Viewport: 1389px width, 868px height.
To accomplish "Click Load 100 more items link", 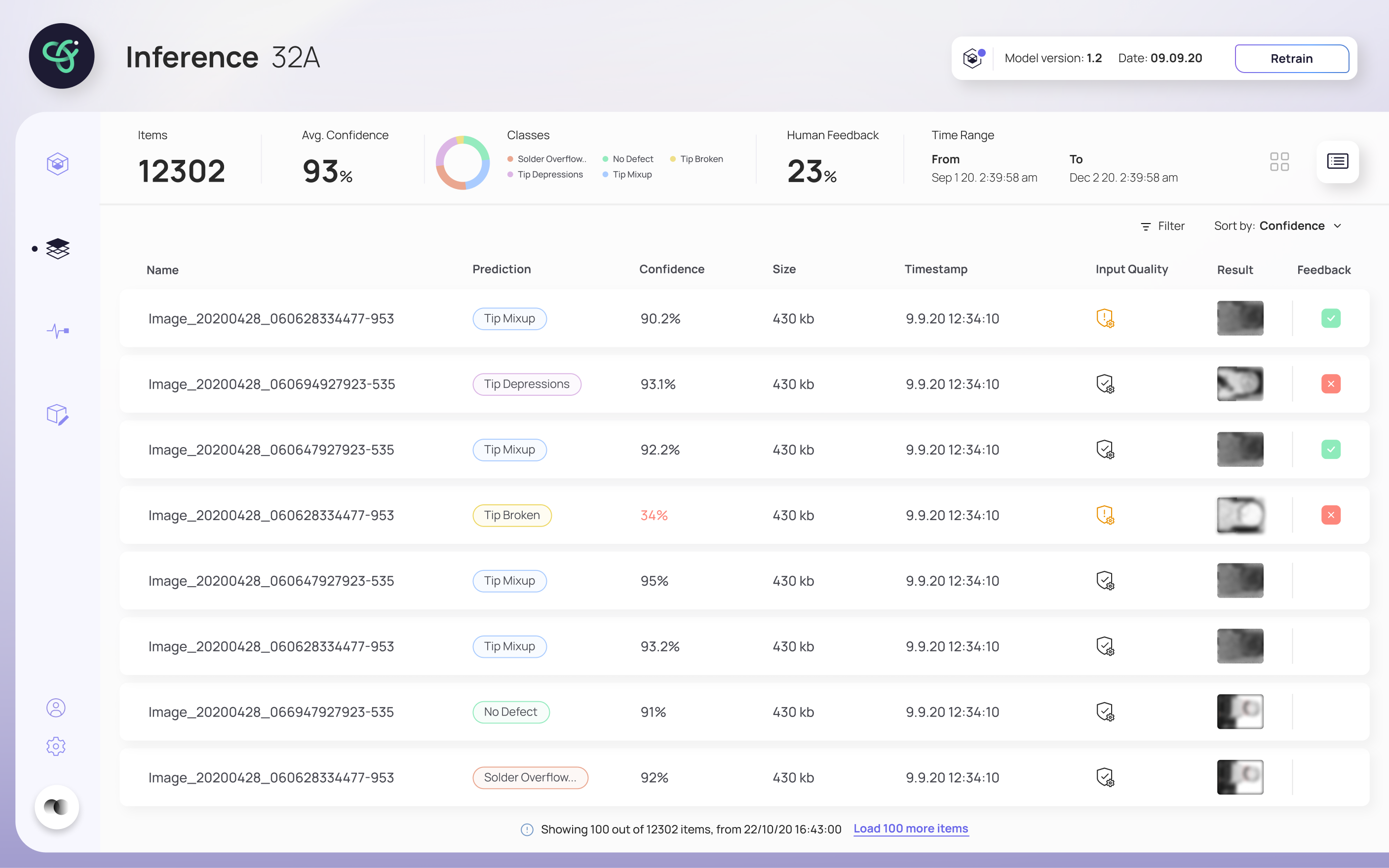I will 910,829.
